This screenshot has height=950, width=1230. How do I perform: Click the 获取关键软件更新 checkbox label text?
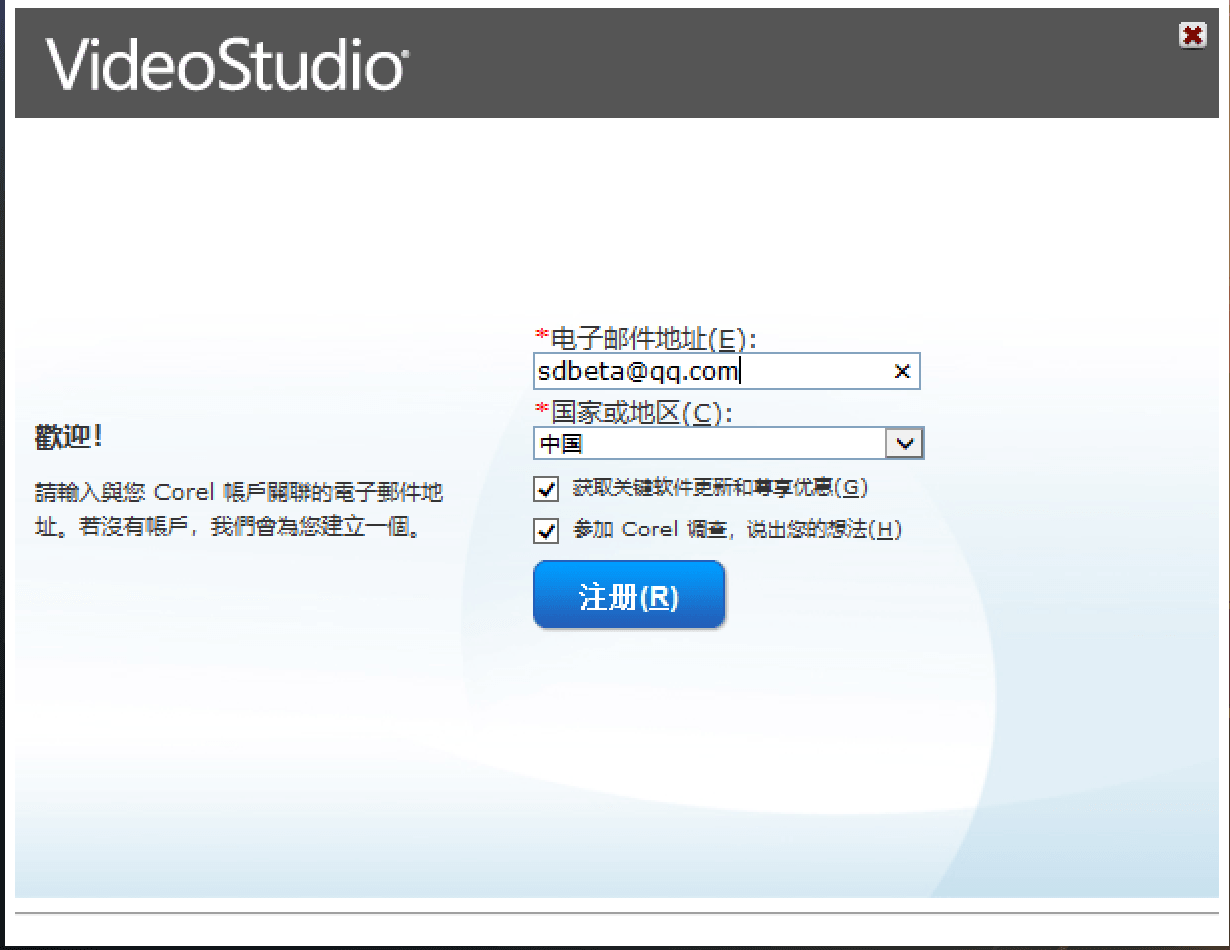720,488
